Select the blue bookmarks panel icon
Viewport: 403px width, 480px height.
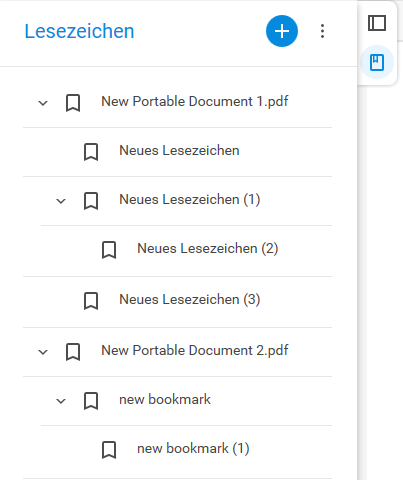pos(377,62)
